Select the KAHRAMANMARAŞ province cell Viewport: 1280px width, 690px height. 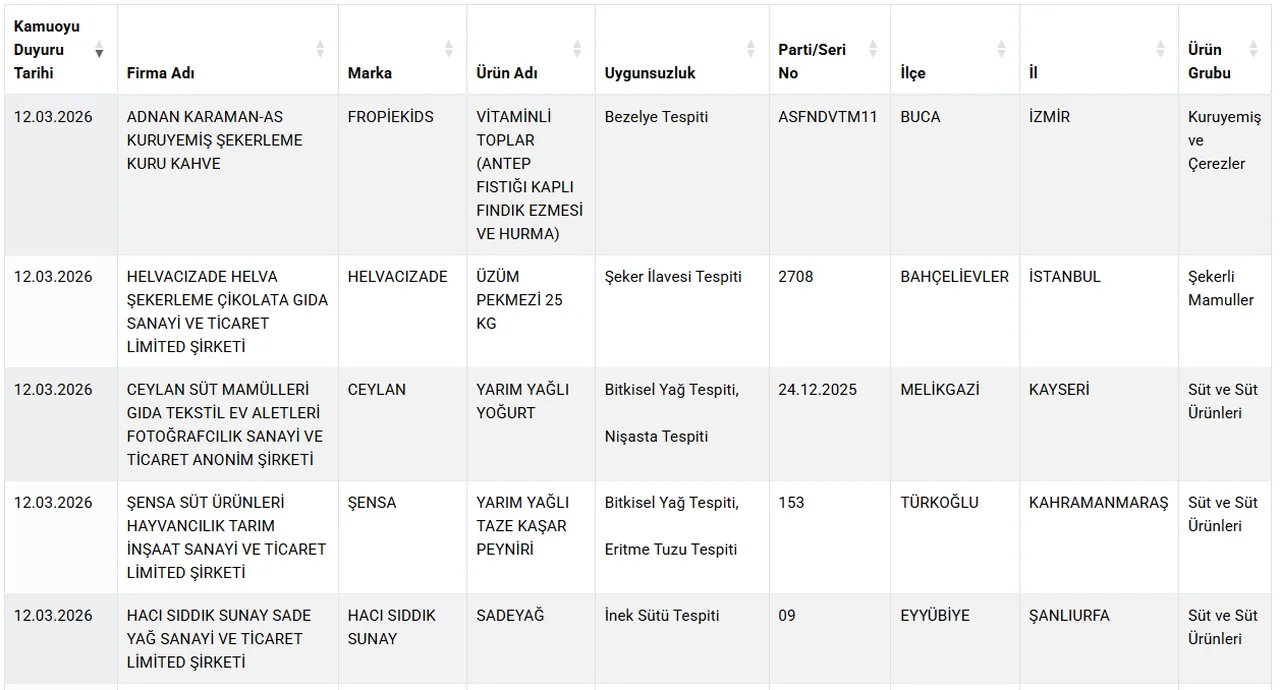coord(1098,503)
